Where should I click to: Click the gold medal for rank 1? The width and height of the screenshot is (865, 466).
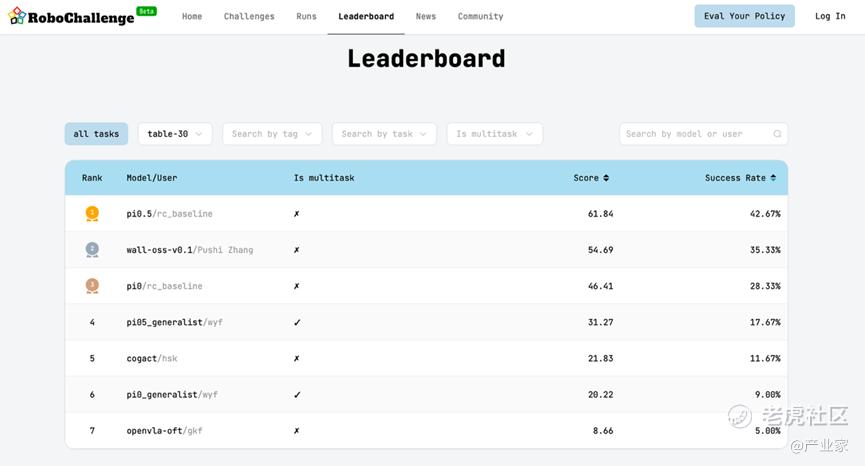92,213
